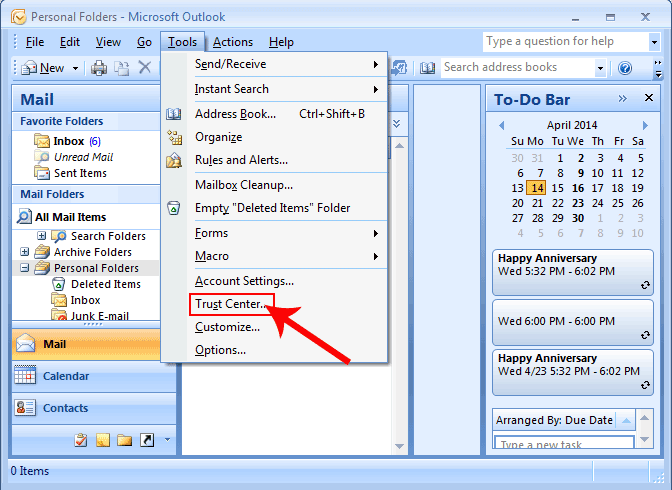Select Mailbox Cleanup menu entry
Viewport: 672px width, 490px height.
click(274, 185)
